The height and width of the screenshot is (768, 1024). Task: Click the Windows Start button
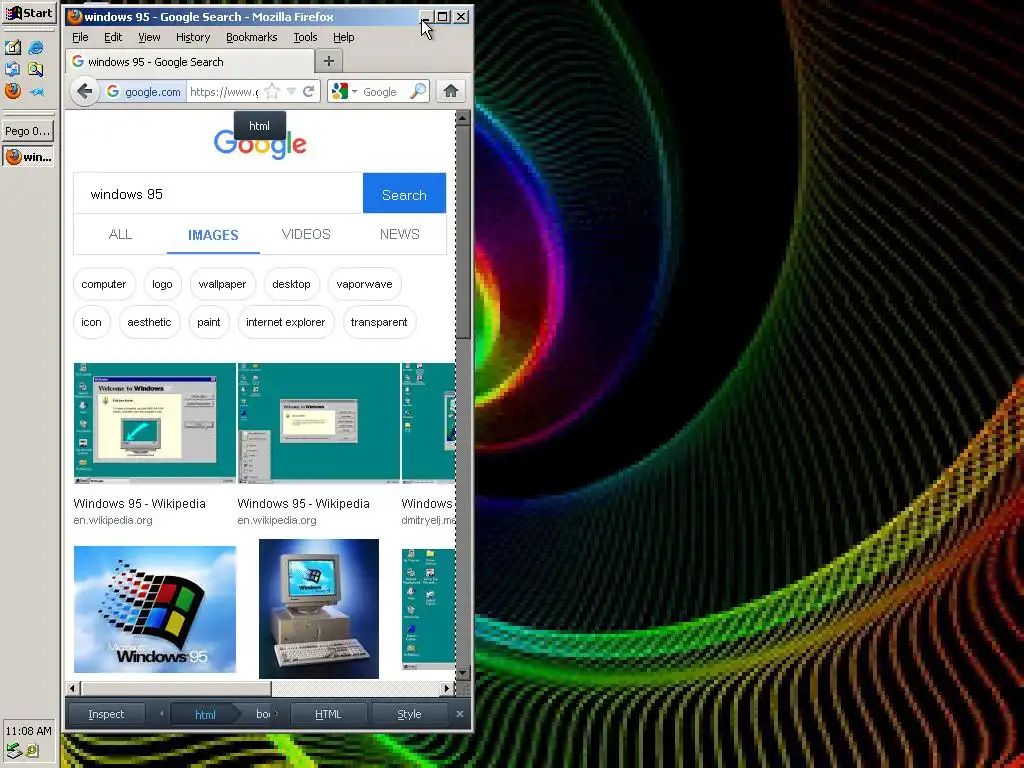[29, 13]
